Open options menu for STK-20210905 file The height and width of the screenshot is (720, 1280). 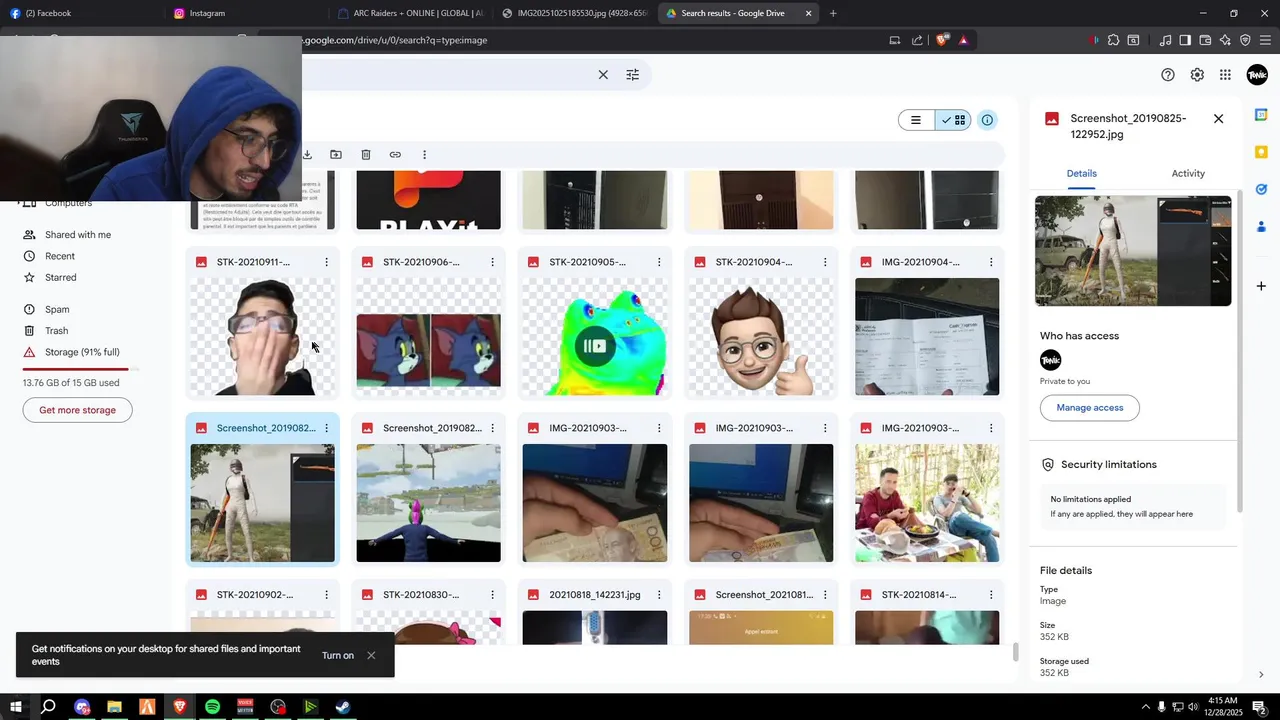coord(658,262)
